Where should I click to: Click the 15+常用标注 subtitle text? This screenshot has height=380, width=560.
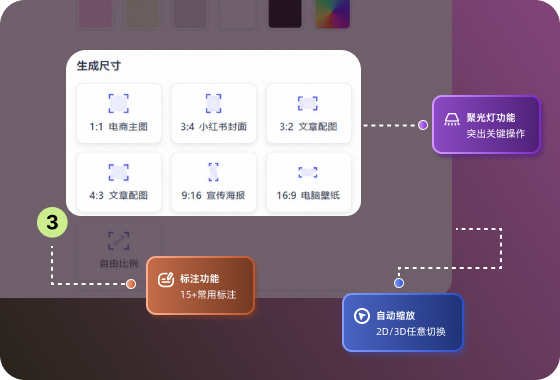tap(208, 295)
